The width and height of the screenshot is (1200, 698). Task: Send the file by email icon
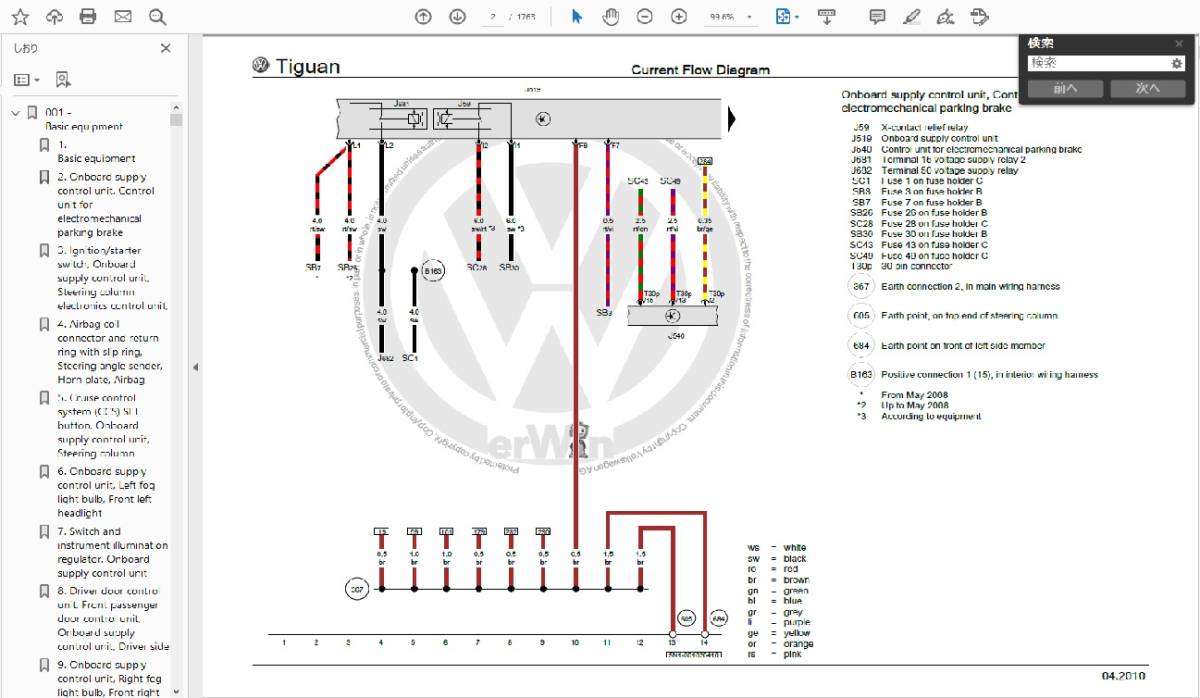click(122, 16)
